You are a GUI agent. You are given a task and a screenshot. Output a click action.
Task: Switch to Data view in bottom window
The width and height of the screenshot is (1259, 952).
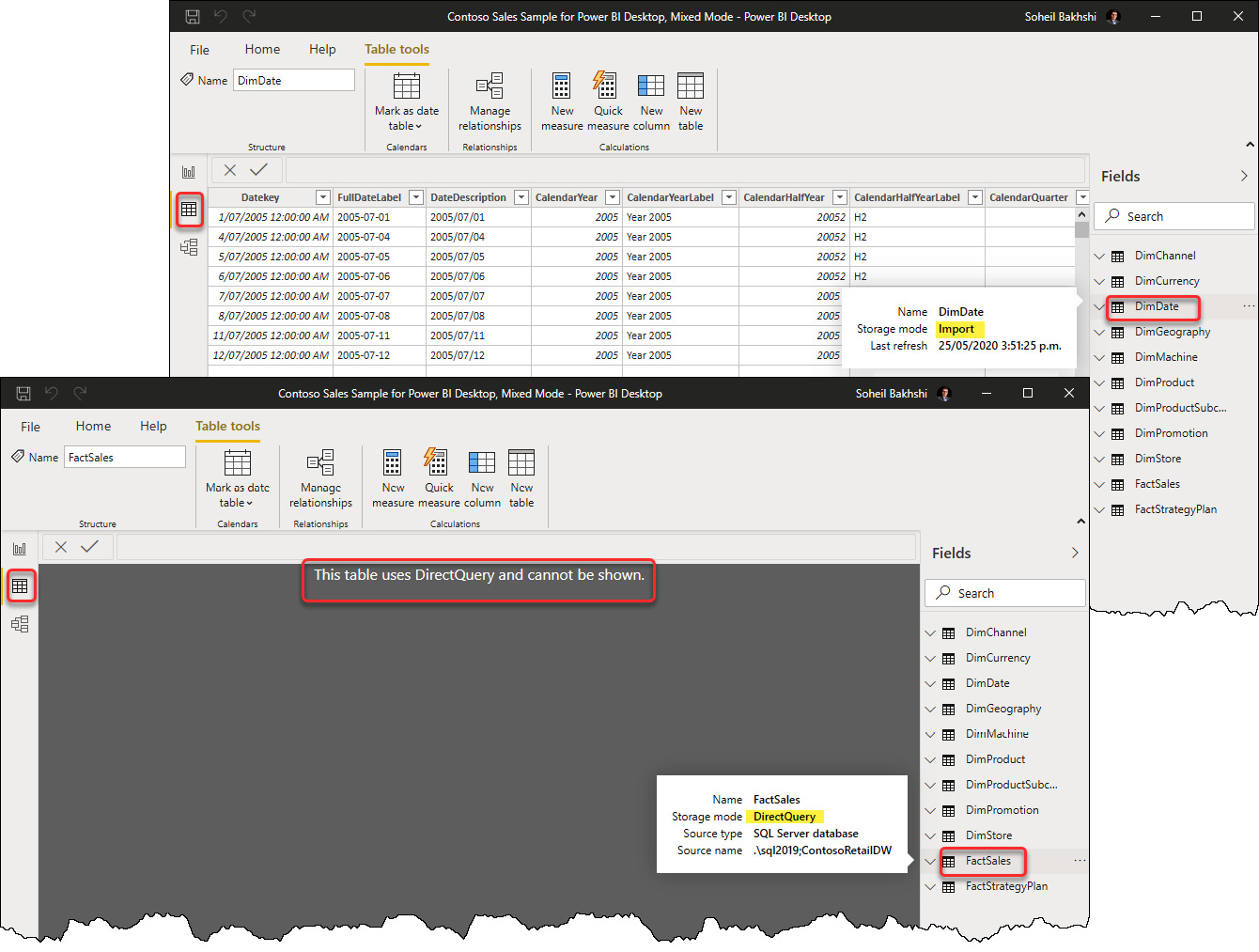coord(20,586)
